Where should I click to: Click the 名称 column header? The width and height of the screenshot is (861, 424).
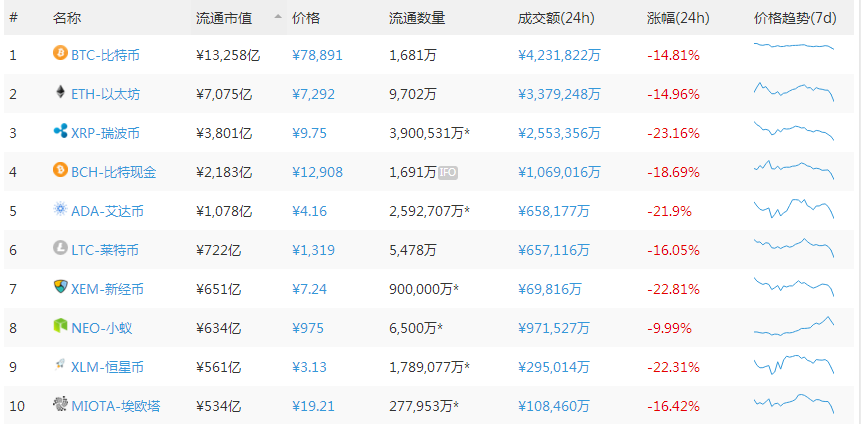[67, 18]
